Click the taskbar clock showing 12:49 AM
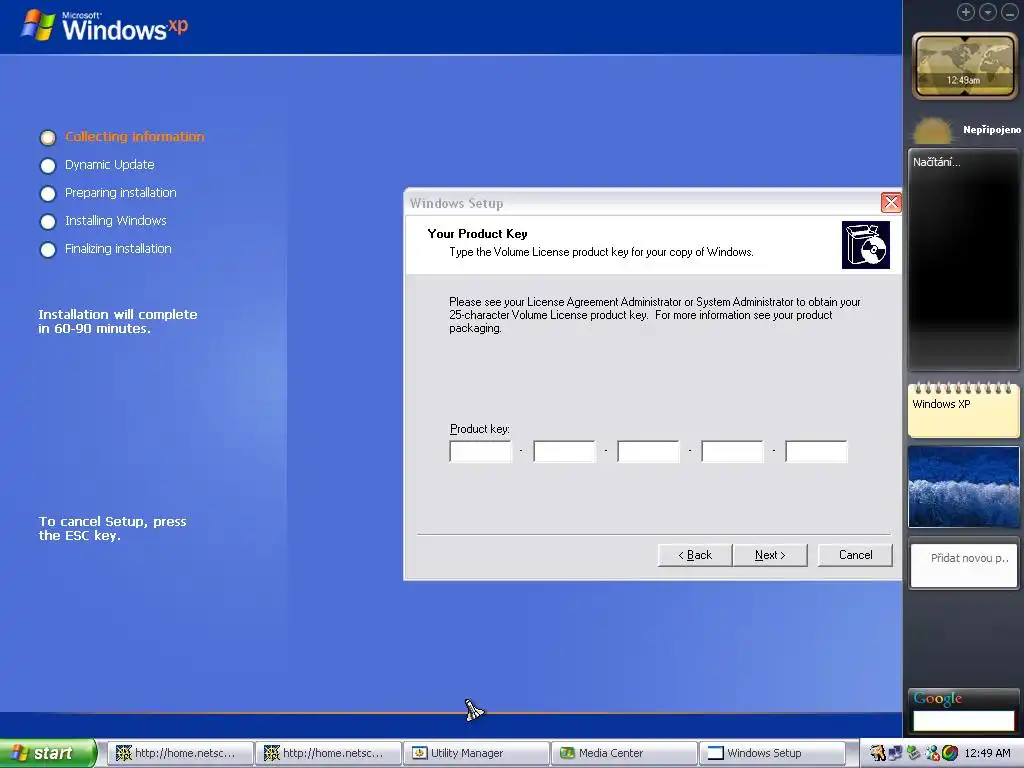 pyautogui.click(x=987, y=753)
